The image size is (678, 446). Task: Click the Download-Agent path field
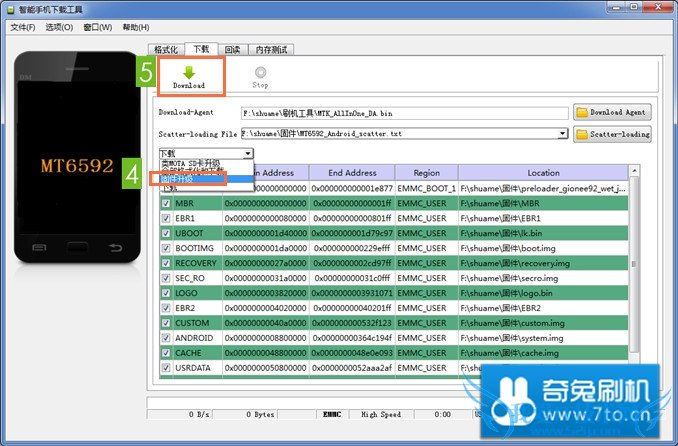[x=404, y=113]
